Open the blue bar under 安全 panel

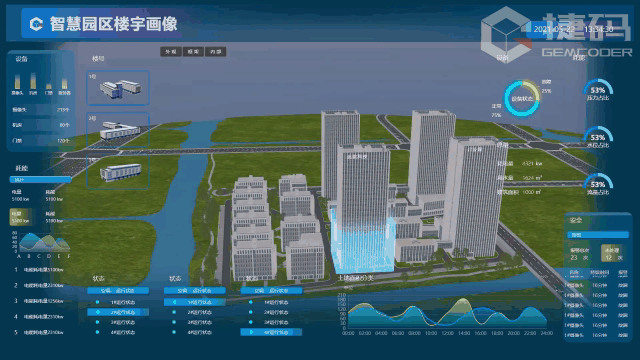598,235
